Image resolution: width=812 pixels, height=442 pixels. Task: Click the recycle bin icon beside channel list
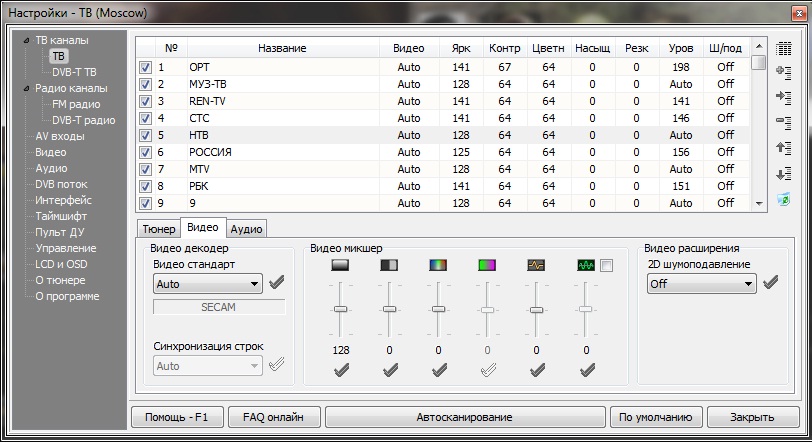784,200
